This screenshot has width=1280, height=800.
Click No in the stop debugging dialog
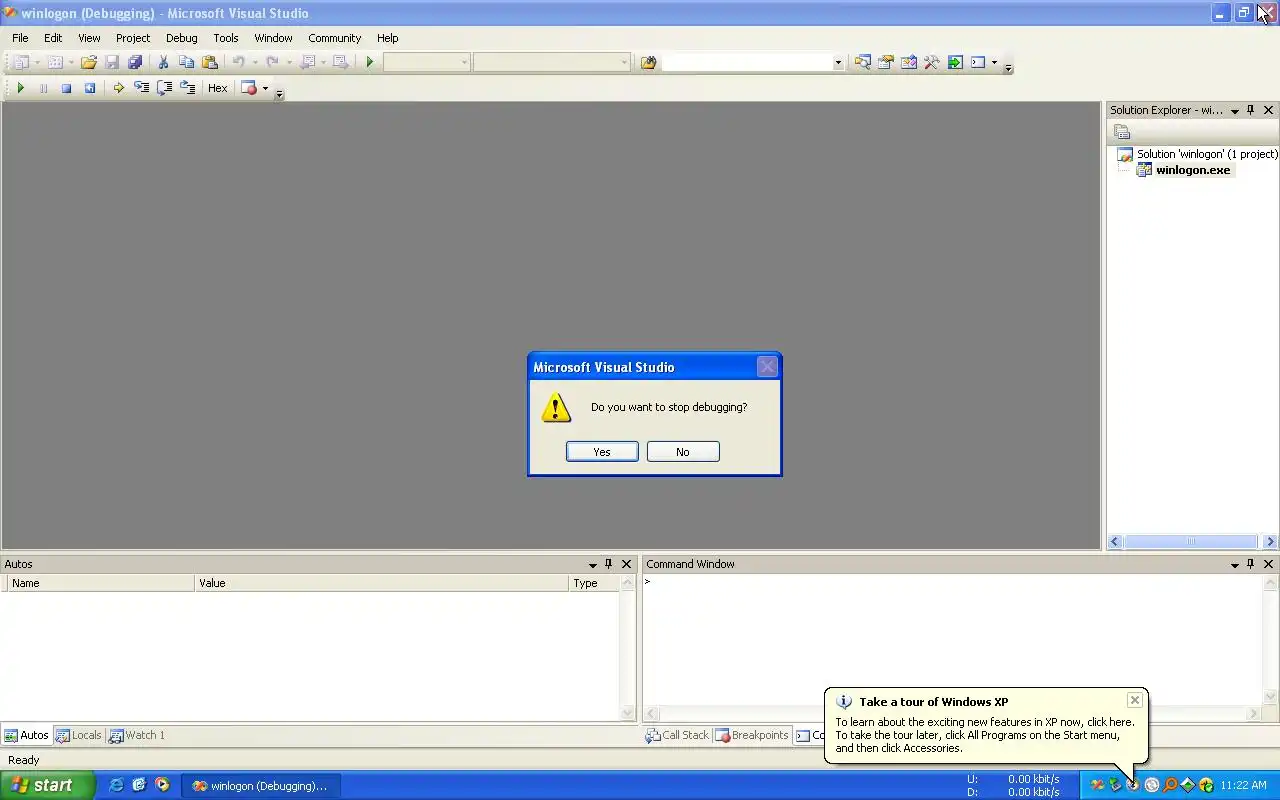[x=683, y=452]
